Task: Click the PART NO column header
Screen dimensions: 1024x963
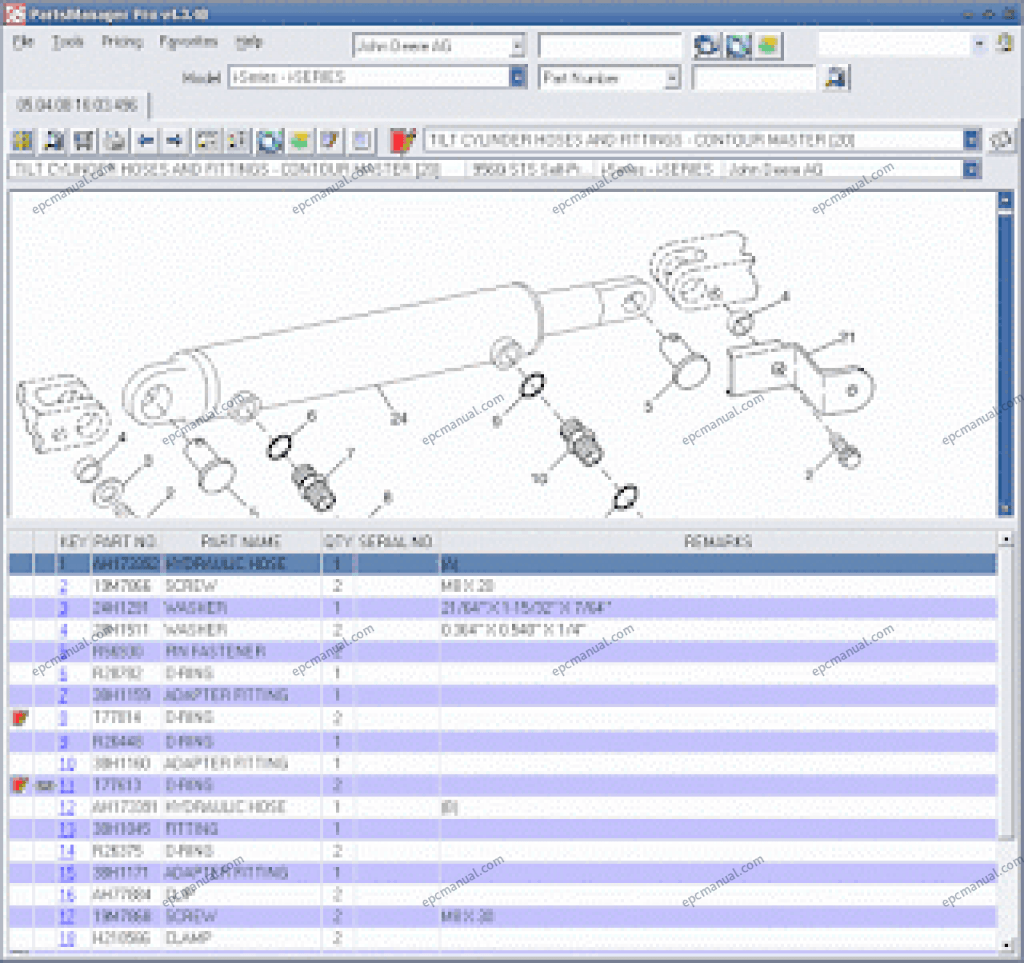Action: (125, 542)
